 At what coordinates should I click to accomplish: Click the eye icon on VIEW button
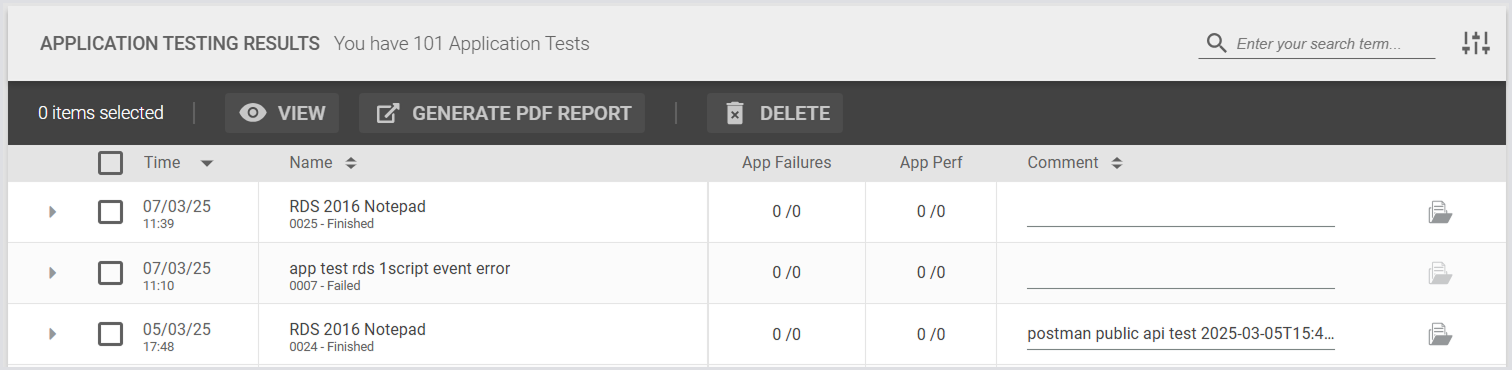click(x=253, y=113)
